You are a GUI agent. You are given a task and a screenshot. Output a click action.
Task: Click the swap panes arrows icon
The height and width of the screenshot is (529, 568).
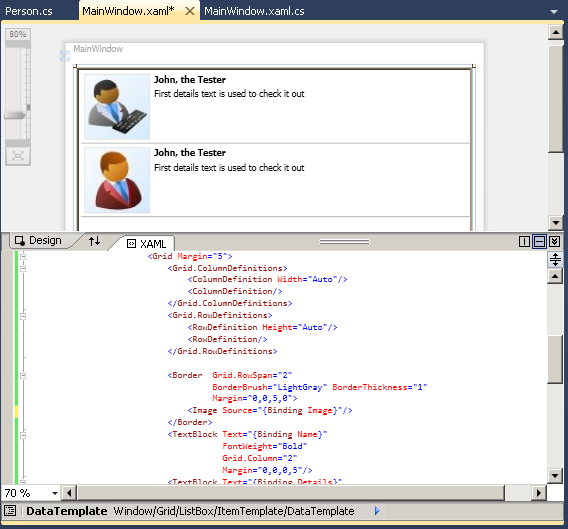95,241
